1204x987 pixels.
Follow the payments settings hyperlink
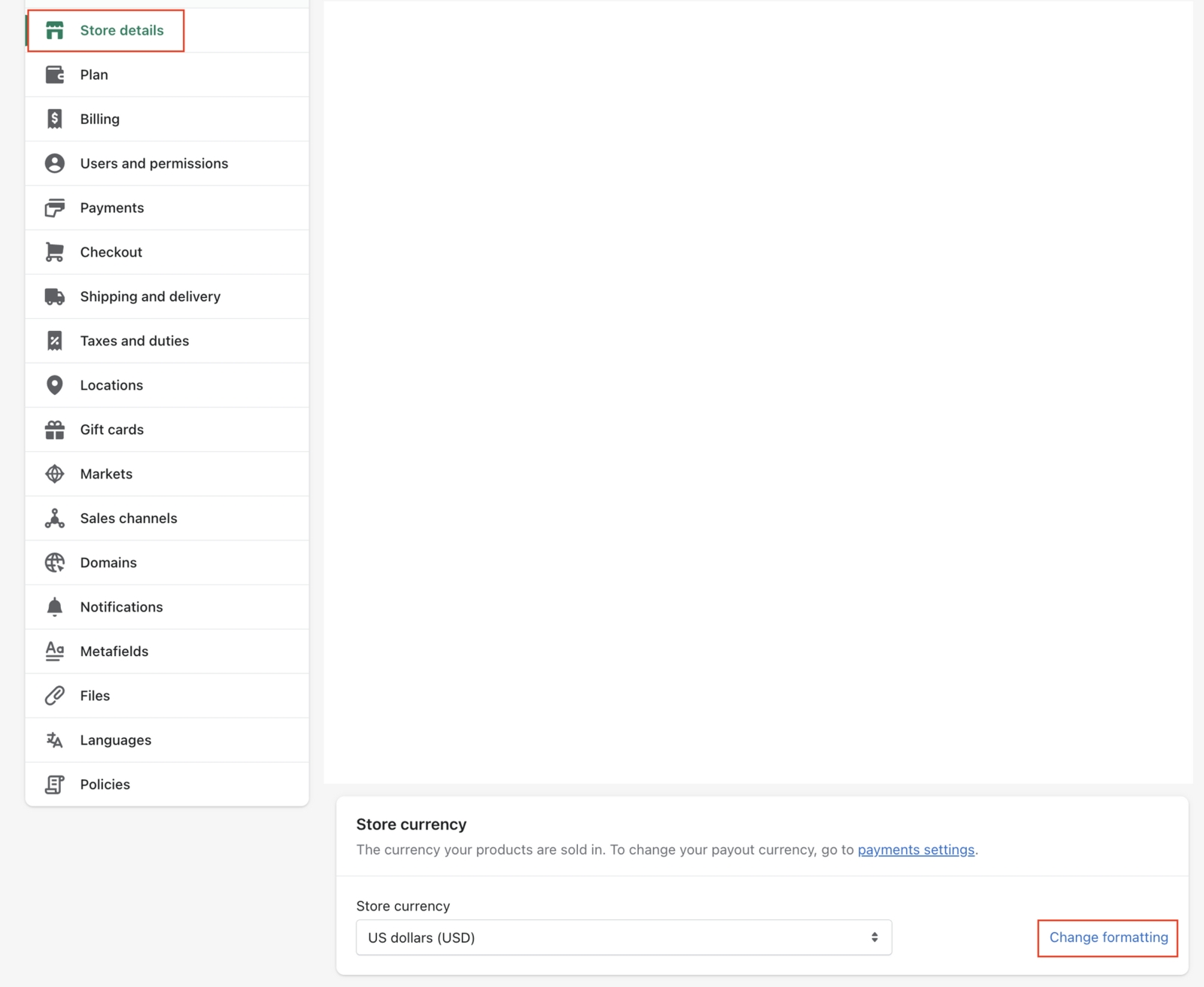(x=916, y=849)
